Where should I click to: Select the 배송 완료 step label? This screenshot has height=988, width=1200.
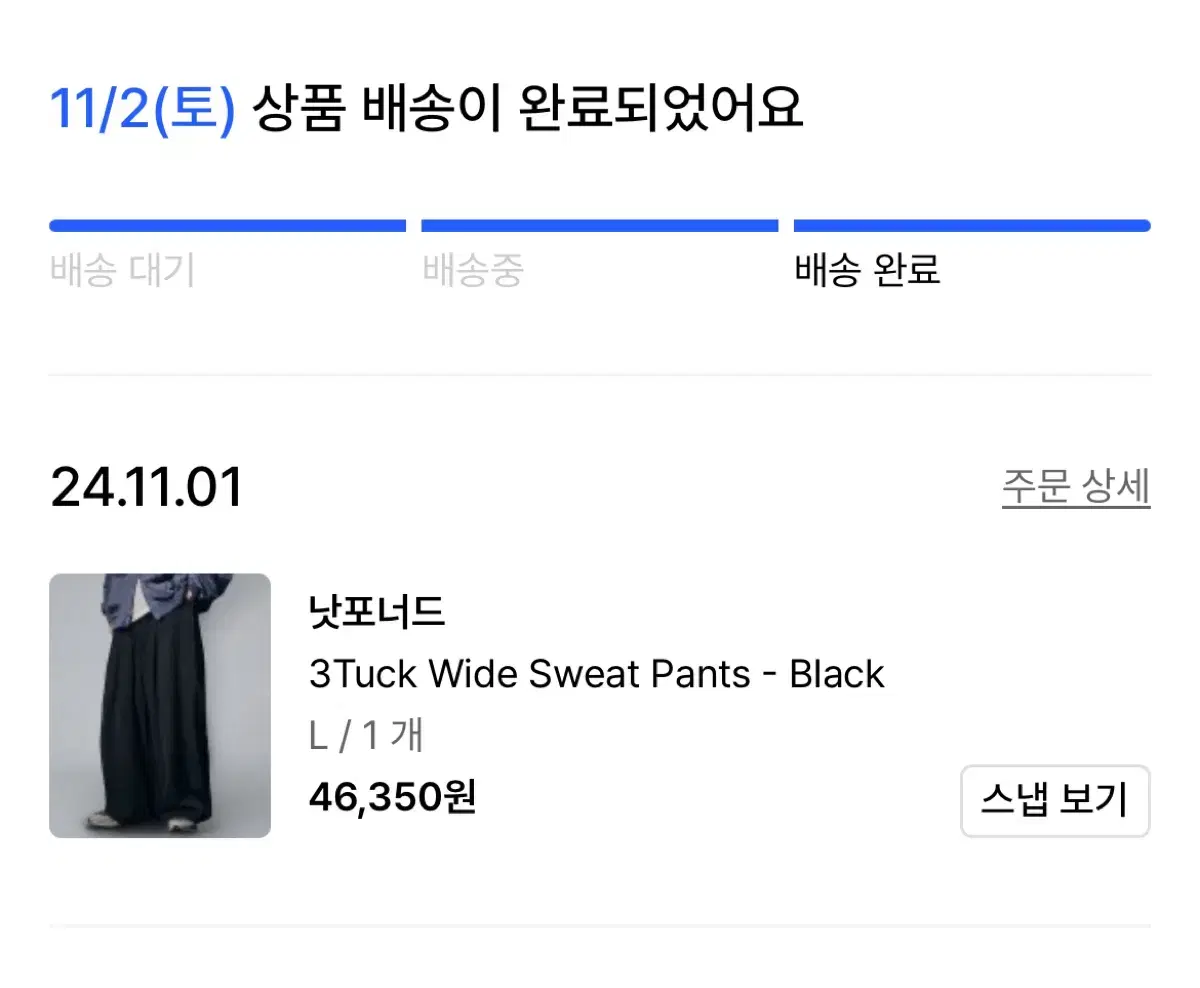pos(867,270)
